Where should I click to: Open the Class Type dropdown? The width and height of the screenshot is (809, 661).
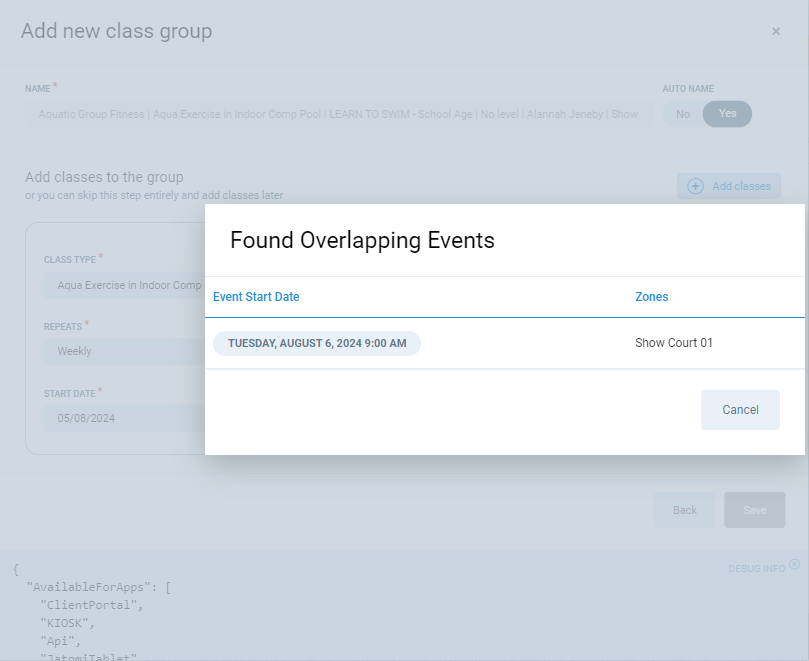[x=125, y=285]
